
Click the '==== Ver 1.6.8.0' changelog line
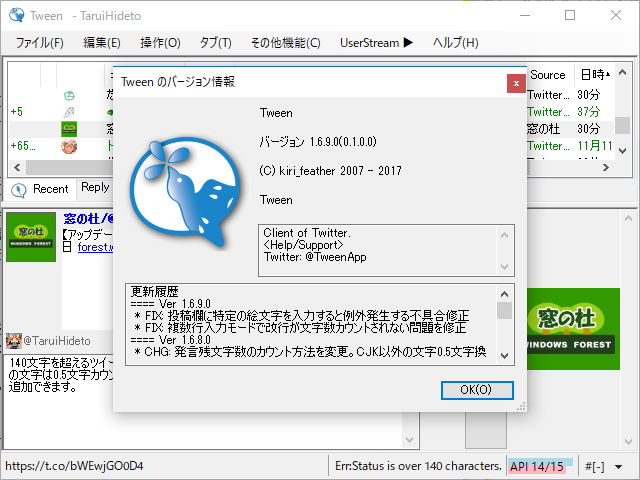coord(171,340)
